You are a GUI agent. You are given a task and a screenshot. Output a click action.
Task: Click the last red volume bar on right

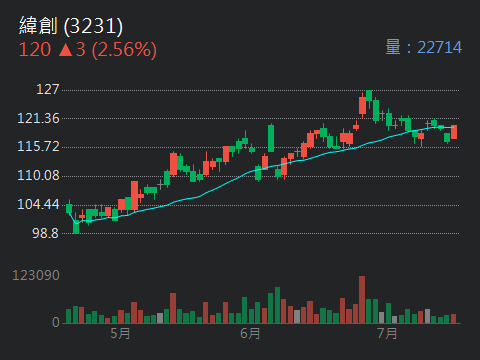coord(453,318)
